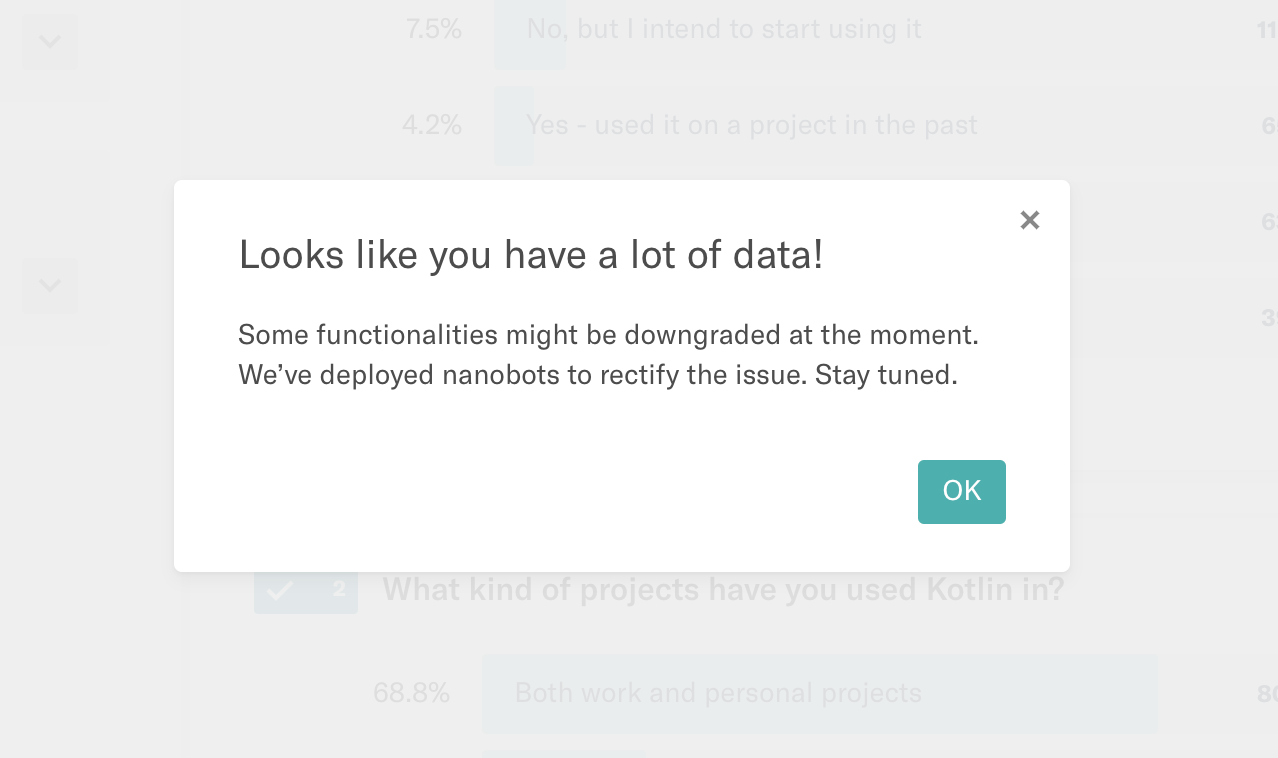Image resolution: width=1278 pixels, height=758 pixels.
Task: Click the 'We've deployed nanobots' text line
Action: pyautogui.click(x=598, y=376)
